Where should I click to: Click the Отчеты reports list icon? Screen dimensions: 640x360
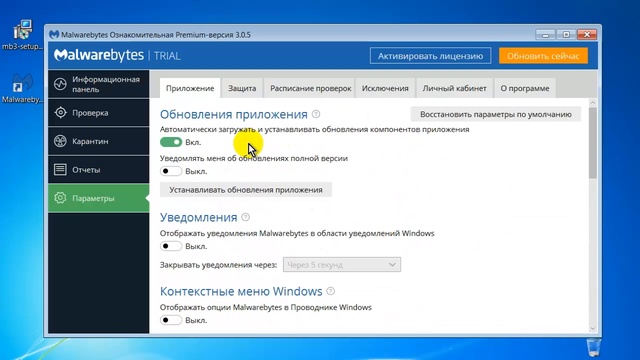click(60, 169)
